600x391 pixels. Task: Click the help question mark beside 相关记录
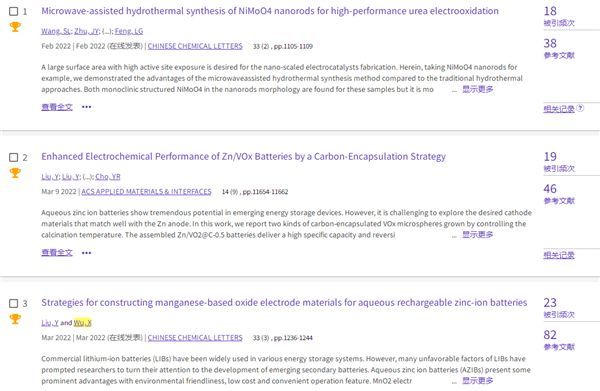(x=580, y=108)
